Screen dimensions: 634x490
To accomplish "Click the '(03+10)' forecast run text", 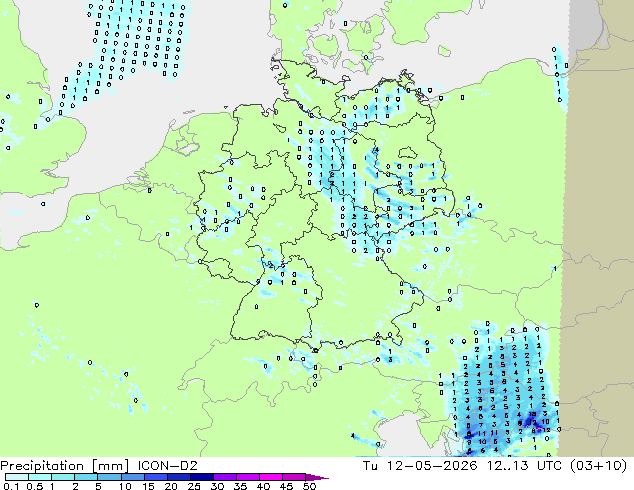I will point(598,465).
